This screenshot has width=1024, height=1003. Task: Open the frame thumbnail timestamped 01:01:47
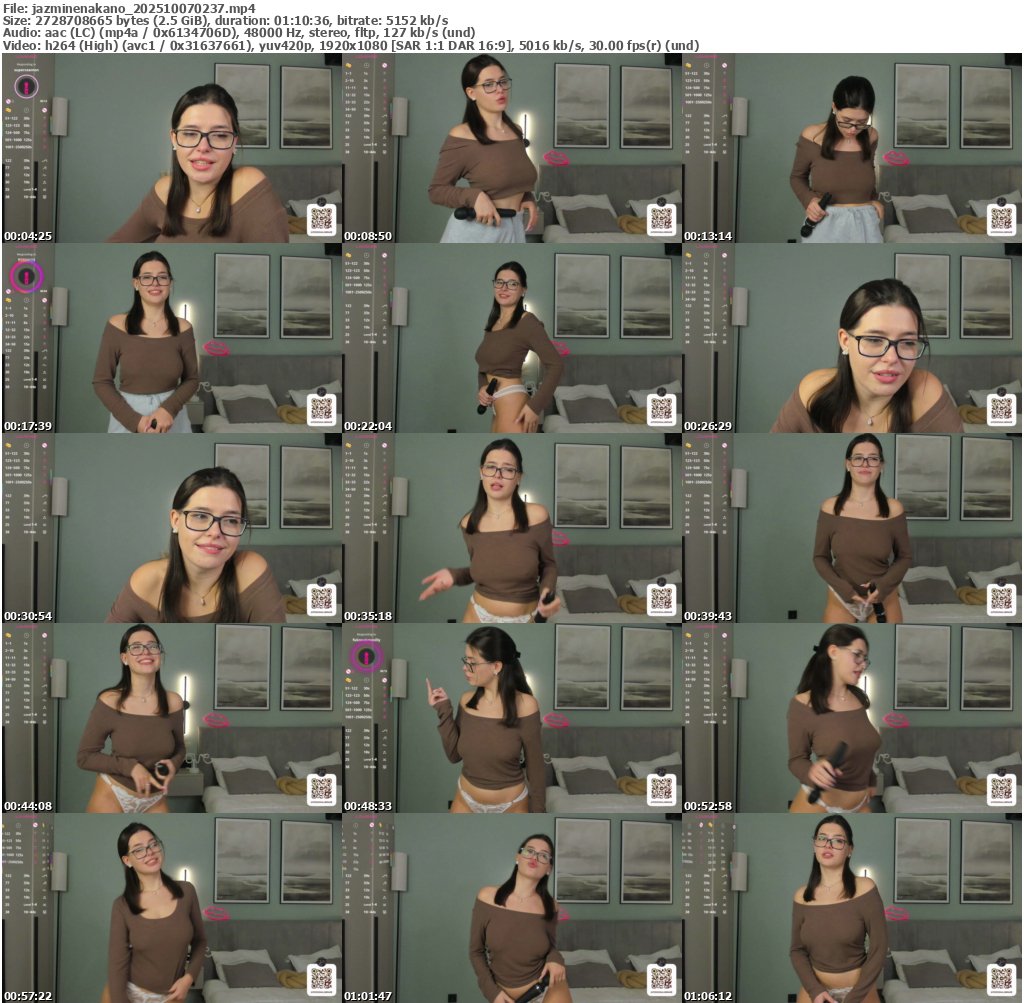512,908
